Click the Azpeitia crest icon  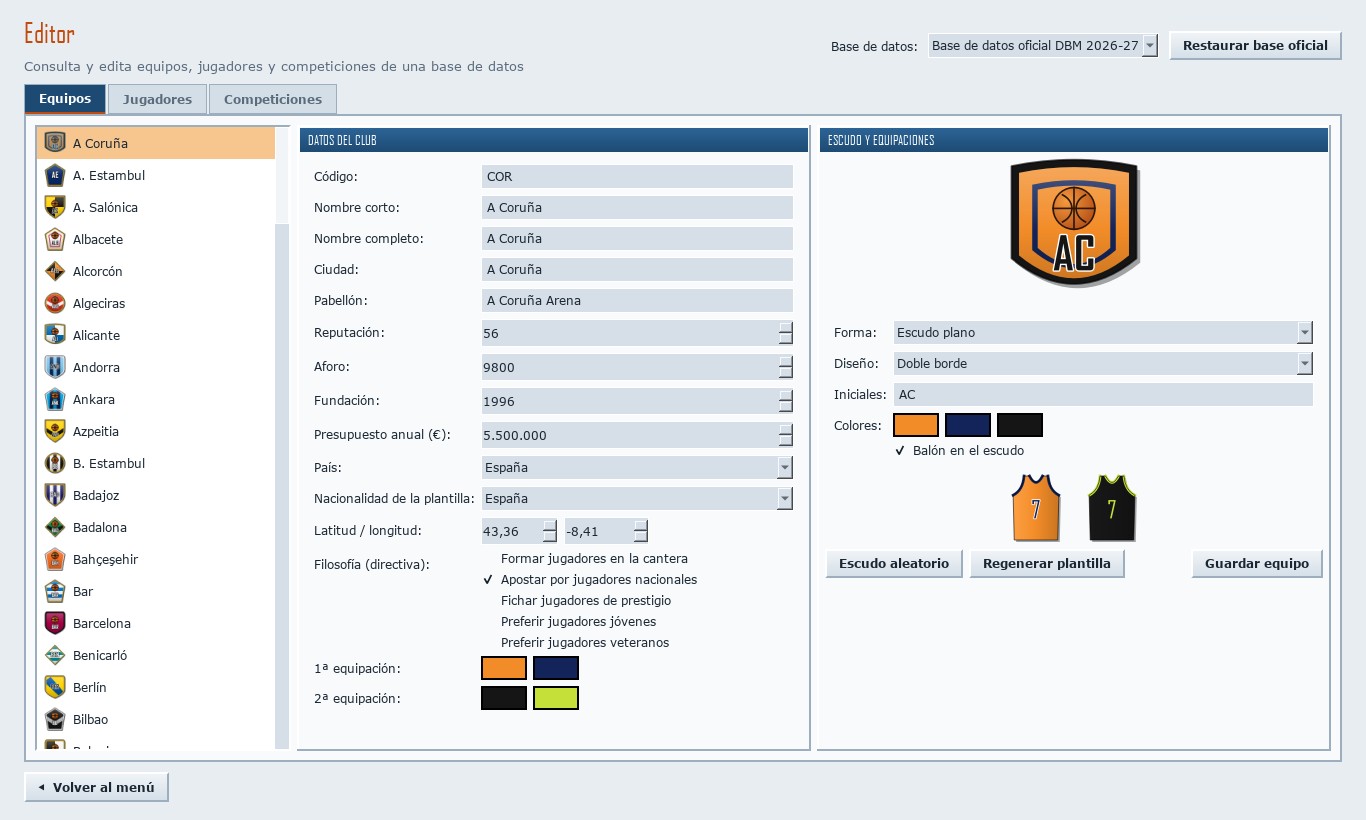tap(55, 431)
